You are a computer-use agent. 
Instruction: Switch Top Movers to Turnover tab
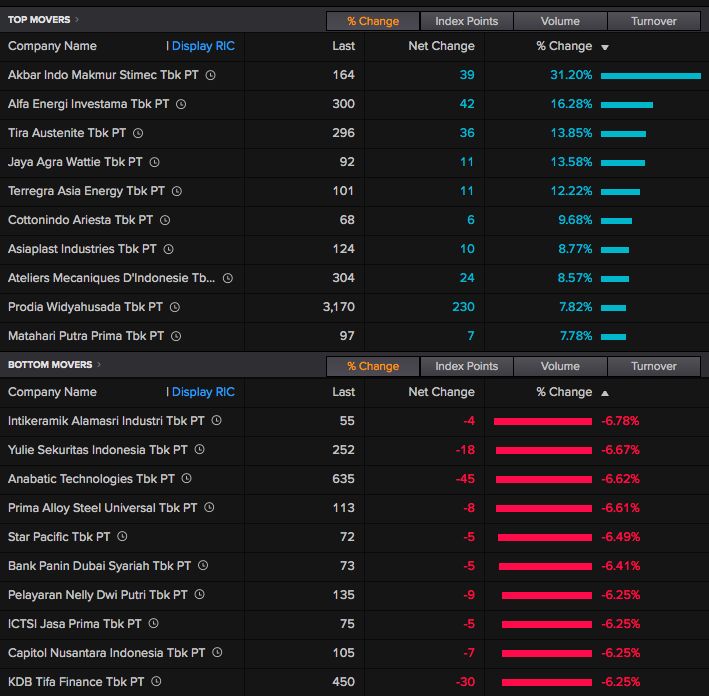(x=654, y=21)
